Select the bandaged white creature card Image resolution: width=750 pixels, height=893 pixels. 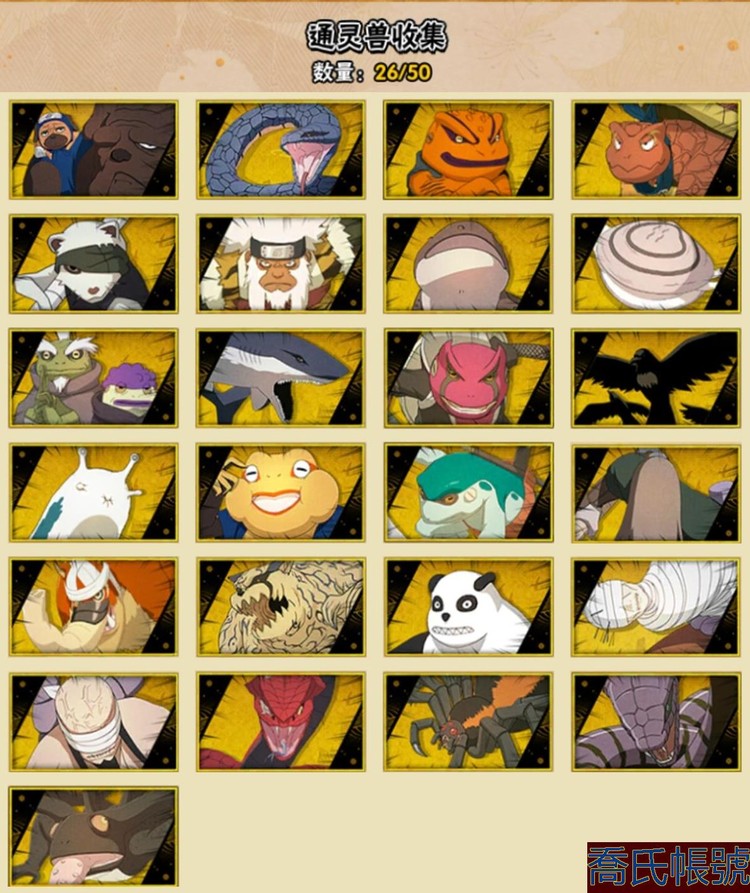pyautogui.click(x=656, y=607)
